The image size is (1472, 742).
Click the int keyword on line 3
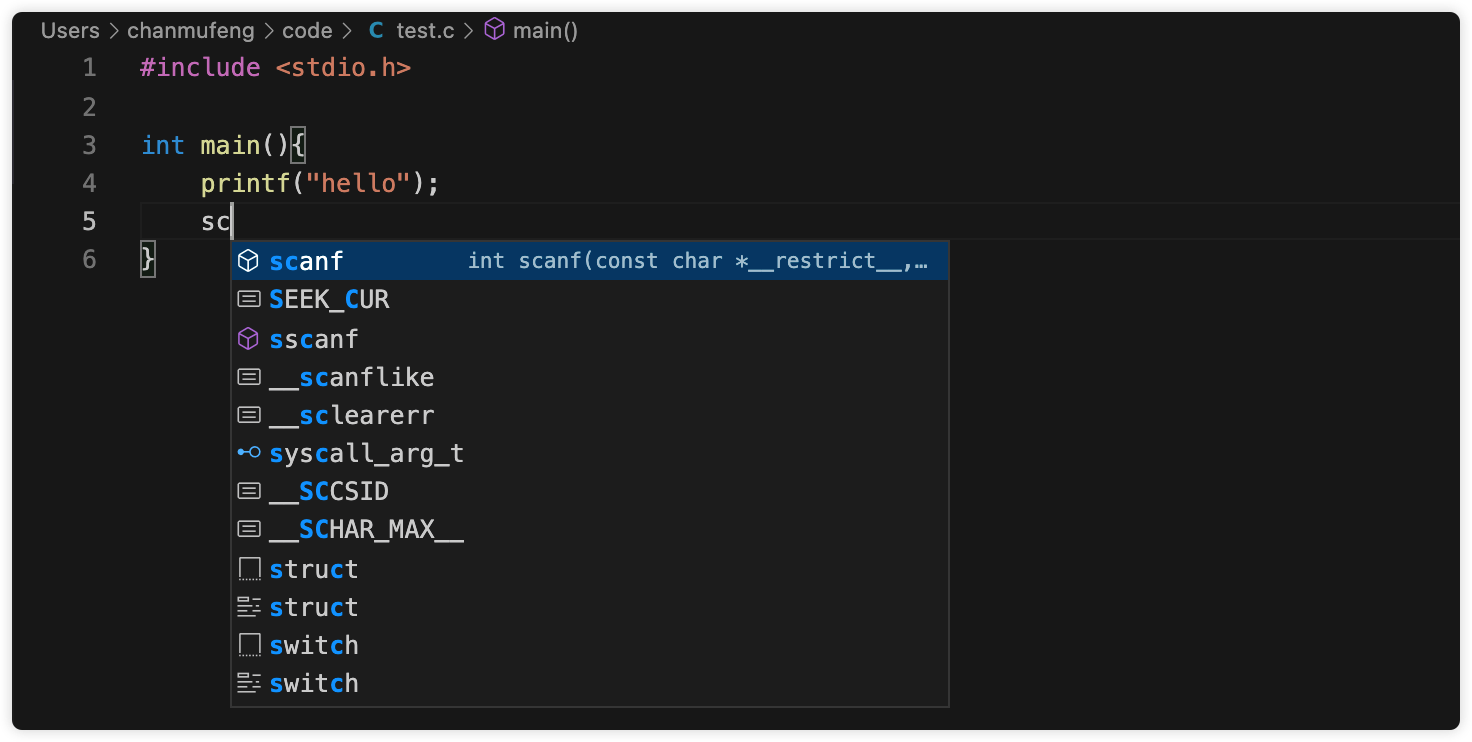(163, 145)
